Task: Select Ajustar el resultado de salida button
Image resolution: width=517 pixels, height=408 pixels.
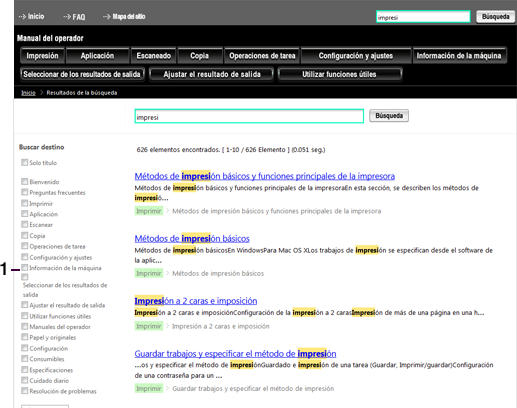Action: click(211, 74)
